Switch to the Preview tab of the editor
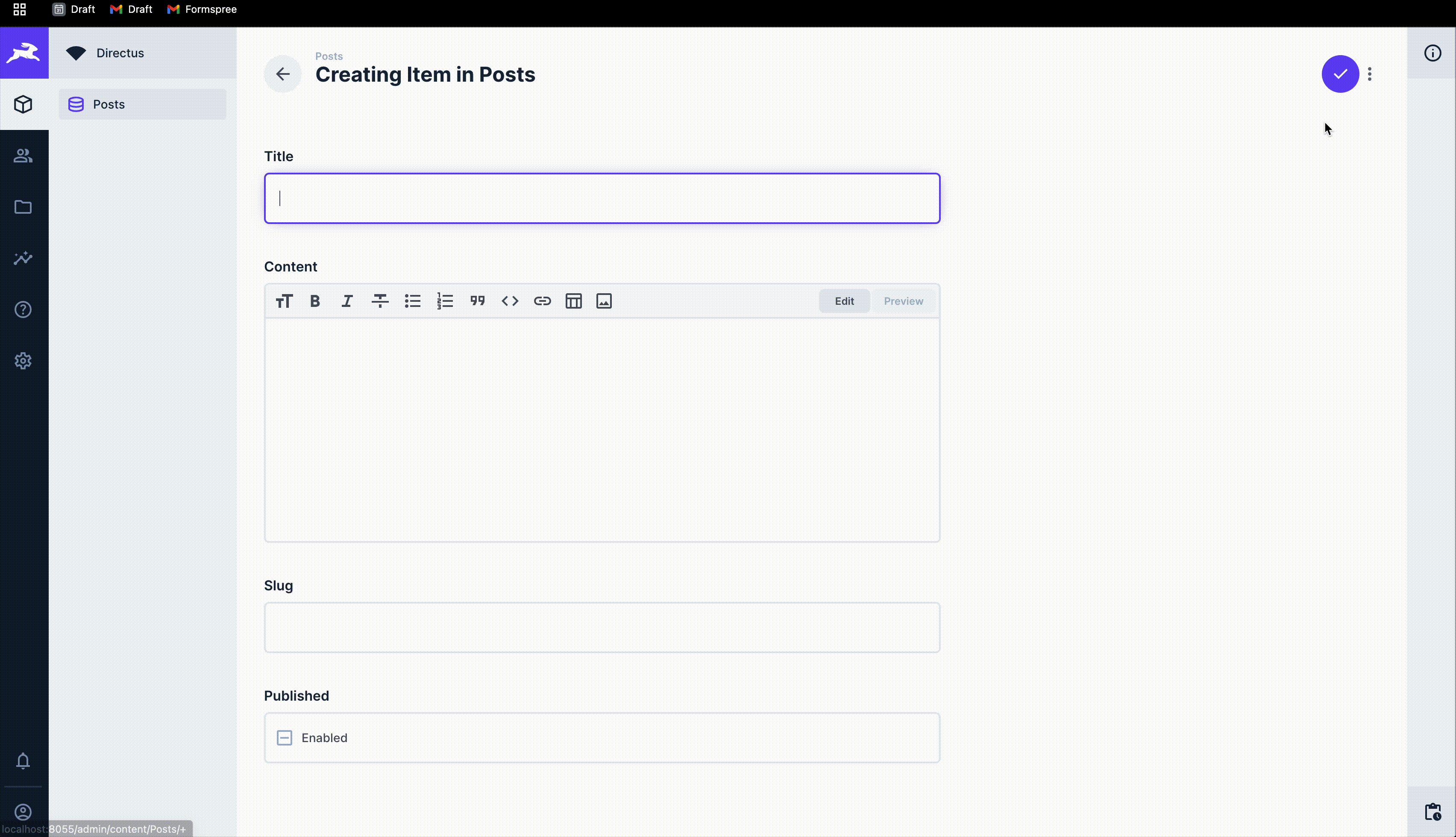The image size is (1456, 837). click(903, 301)
